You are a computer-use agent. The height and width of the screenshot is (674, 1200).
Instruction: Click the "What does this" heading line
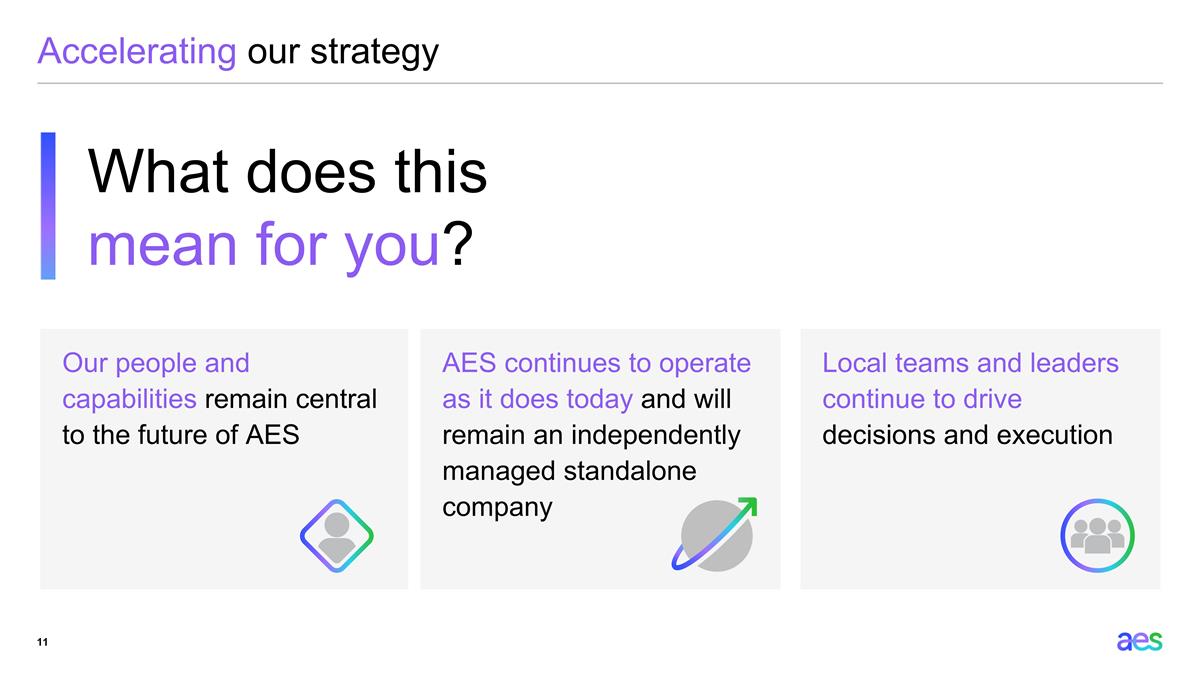pyautogui.click(x=288, y=172)
